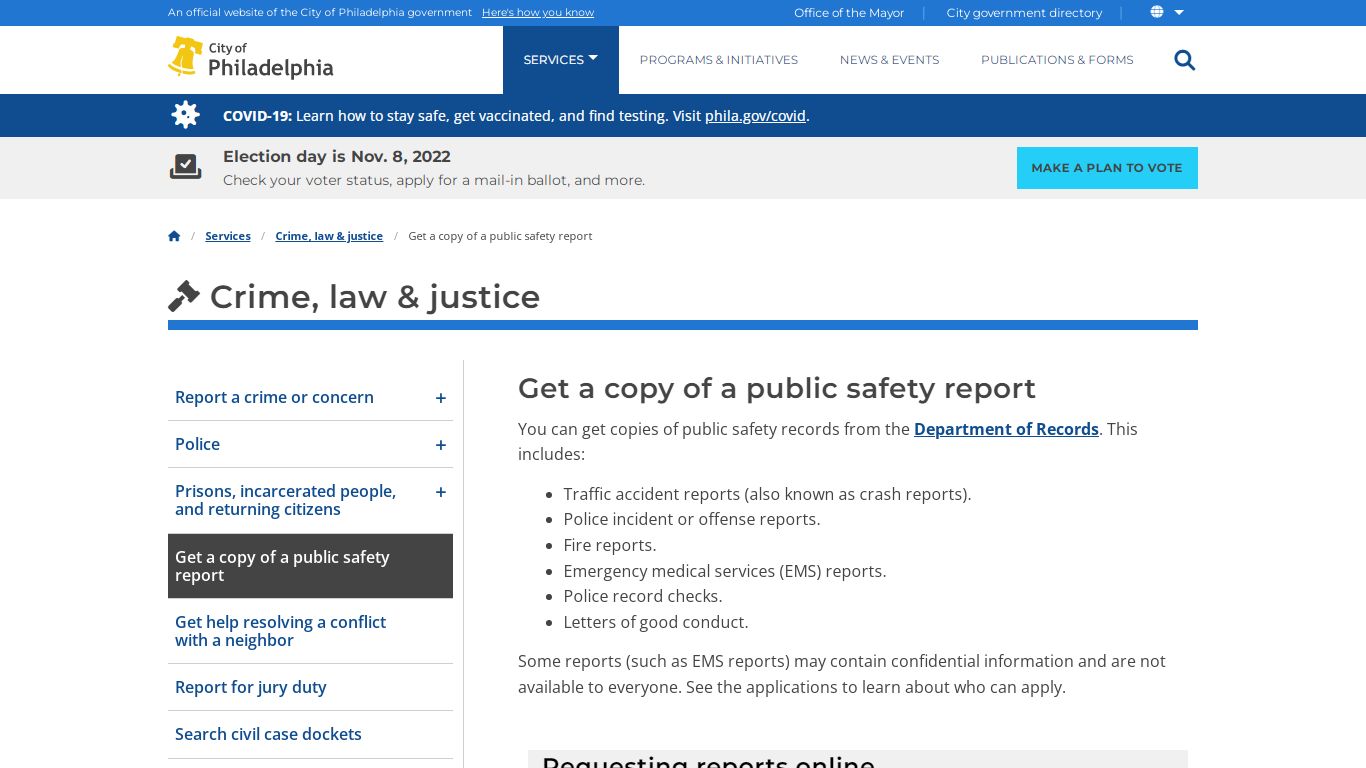1366x768 pixels.
Task: Click the Department of Records link
Action: (1006, 429)
